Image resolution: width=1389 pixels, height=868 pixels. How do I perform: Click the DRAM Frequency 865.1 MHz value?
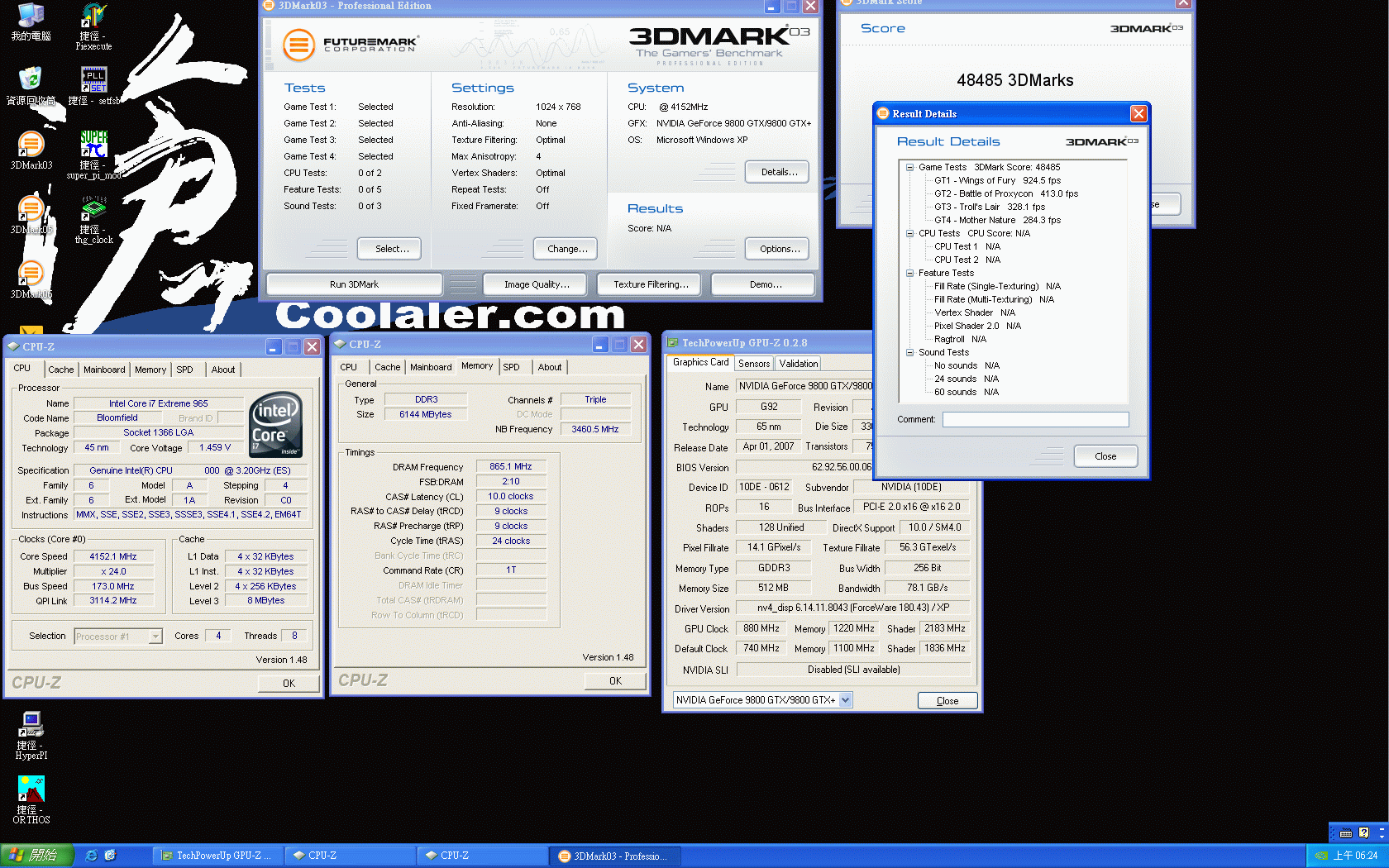point(510,466)
